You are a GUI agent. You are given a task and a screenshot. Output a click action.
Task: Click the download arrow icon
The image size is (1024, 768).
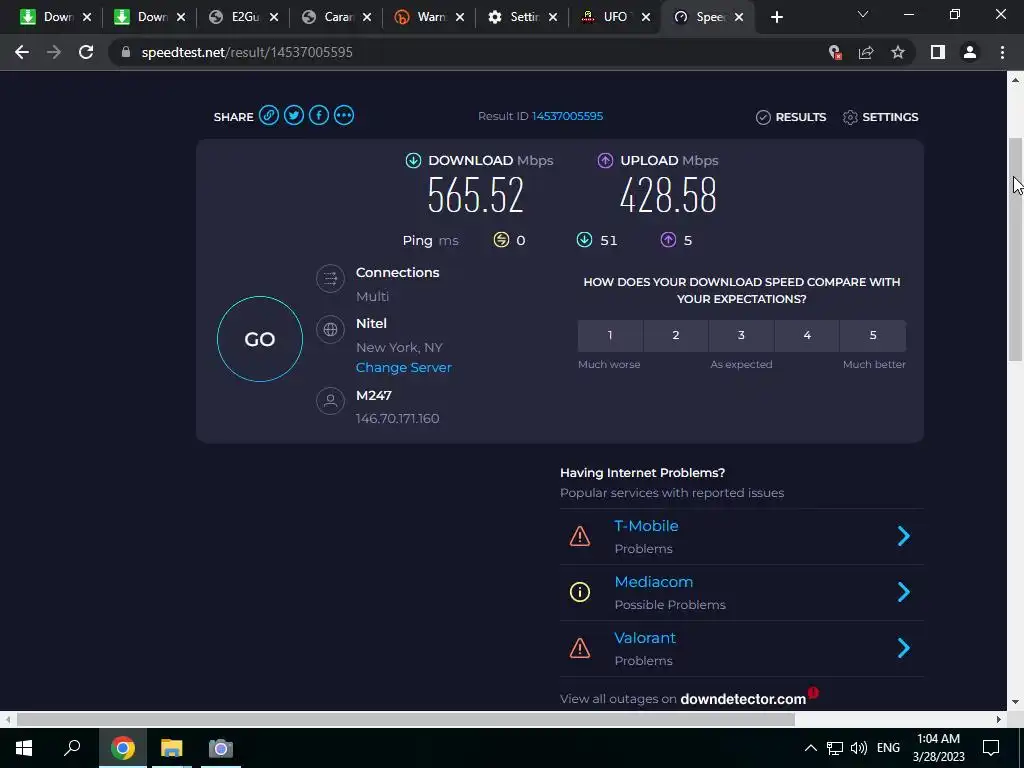(x=413, y=161)
